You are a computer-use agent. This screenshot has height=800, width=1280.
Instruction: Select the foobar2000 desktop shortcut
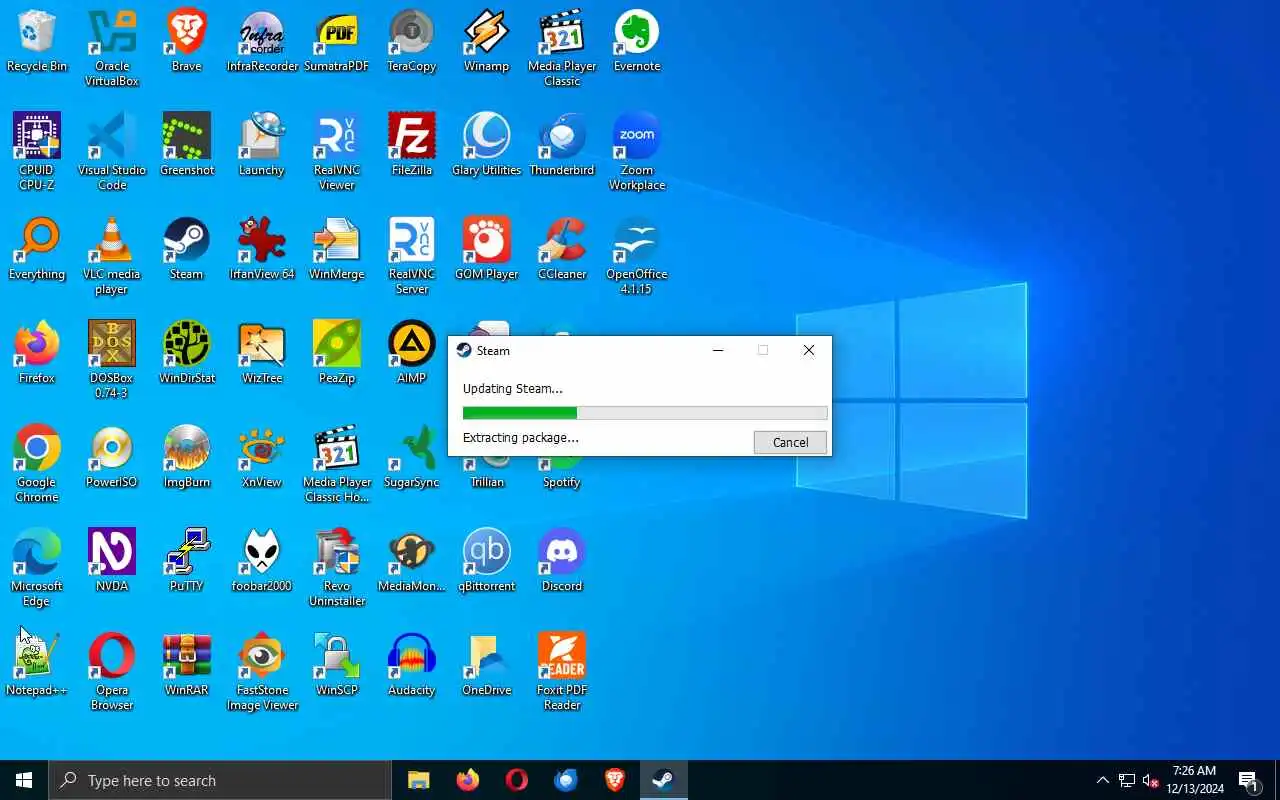pyautogui.click(x=262, y=561)
